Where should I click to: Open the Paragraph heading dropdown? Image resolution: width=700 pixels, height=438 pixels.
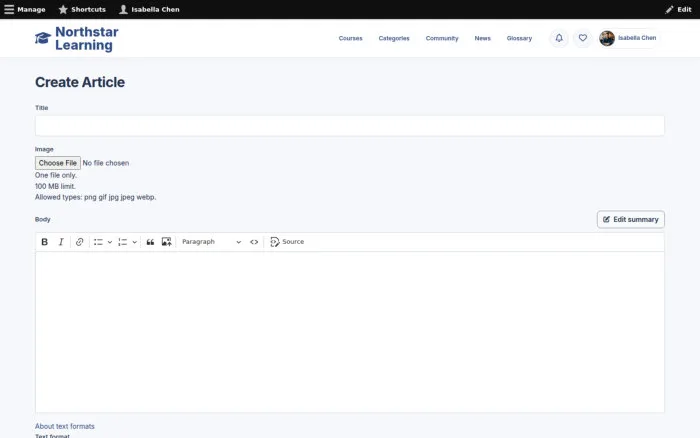tap(211, 242)
